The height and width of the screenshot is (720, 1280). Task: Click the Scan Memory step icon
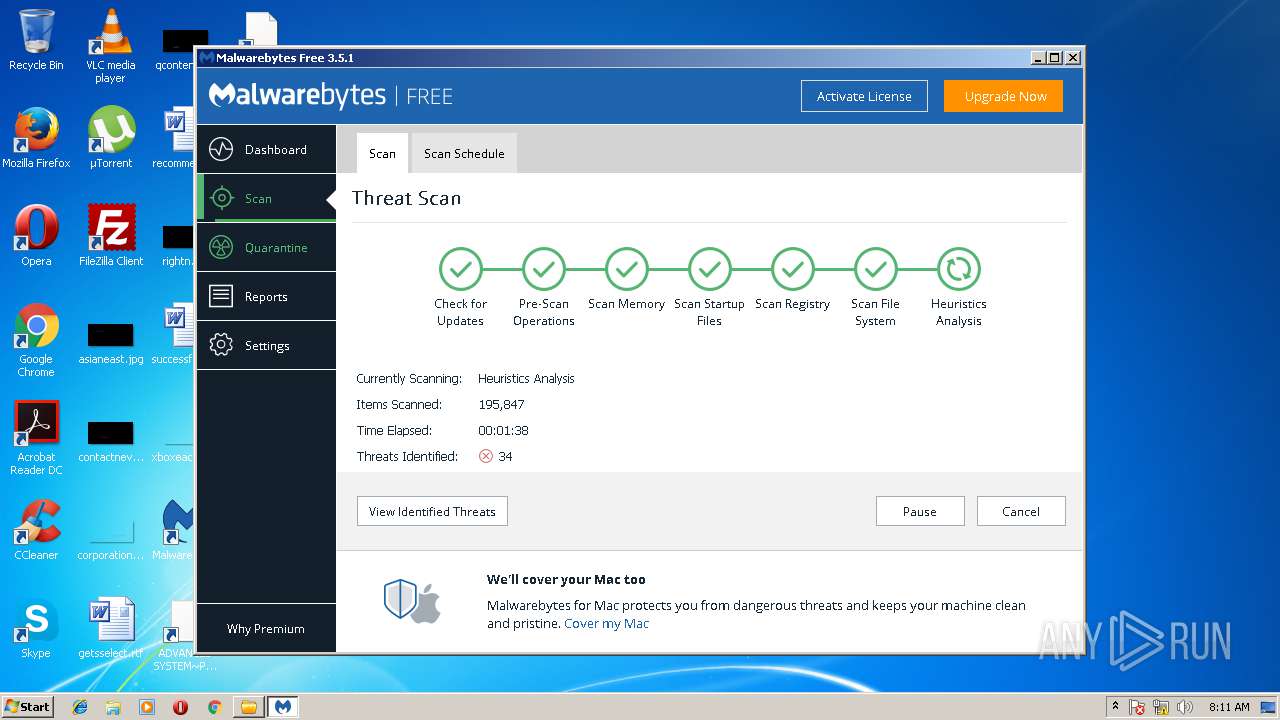click(626, 269)
